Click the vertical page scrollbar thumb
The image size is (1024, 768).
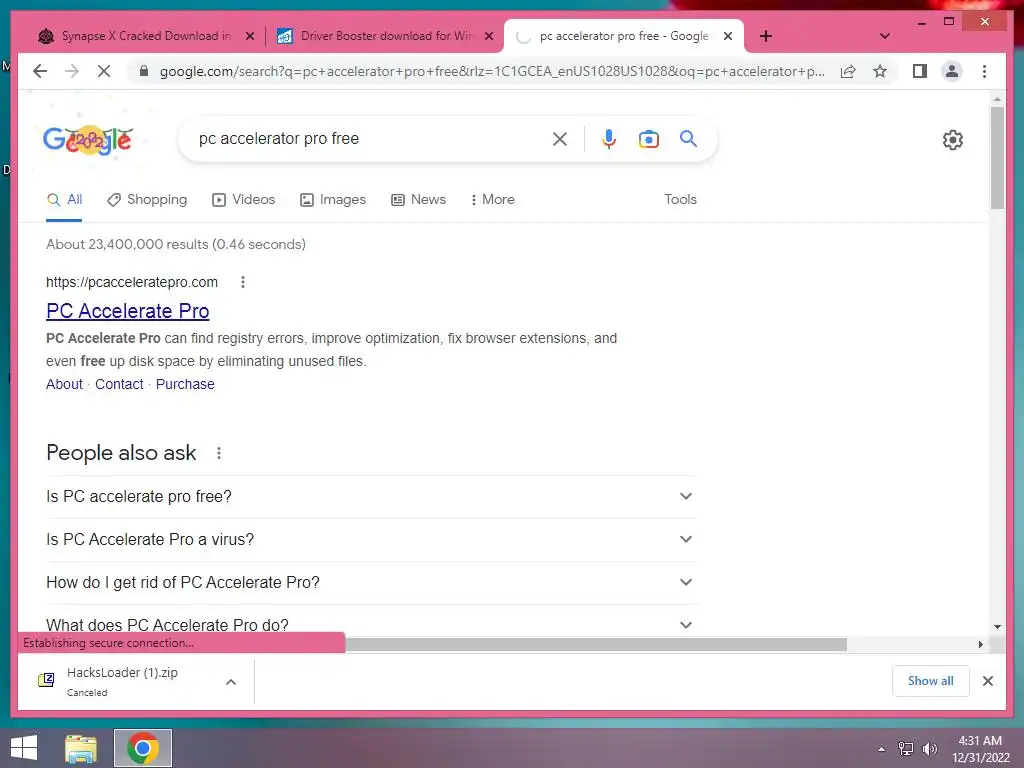coord(997,157)
